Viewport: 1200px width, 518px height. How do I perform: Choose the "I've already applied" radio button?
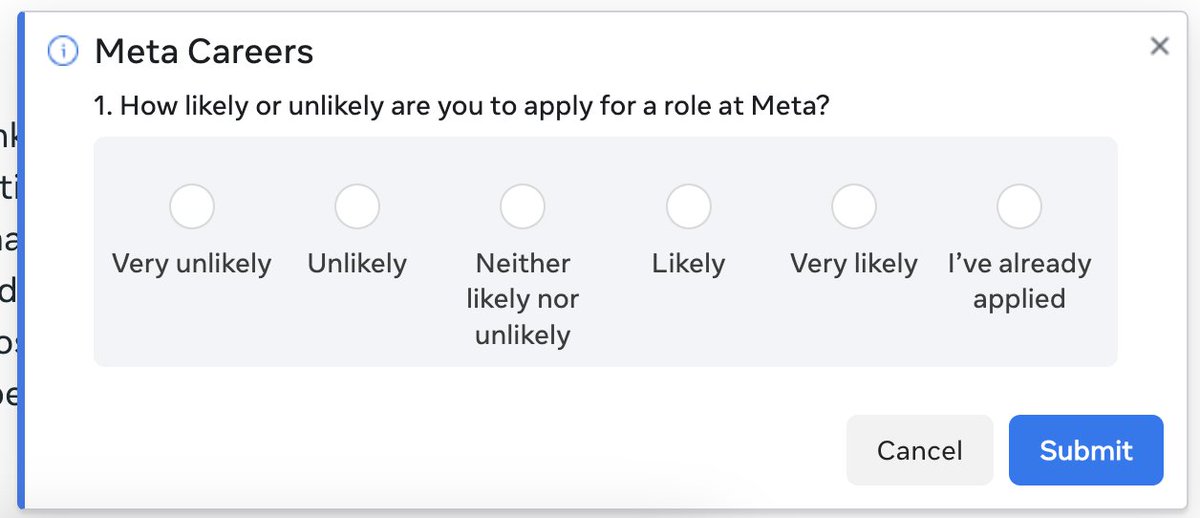[1019, 207]
